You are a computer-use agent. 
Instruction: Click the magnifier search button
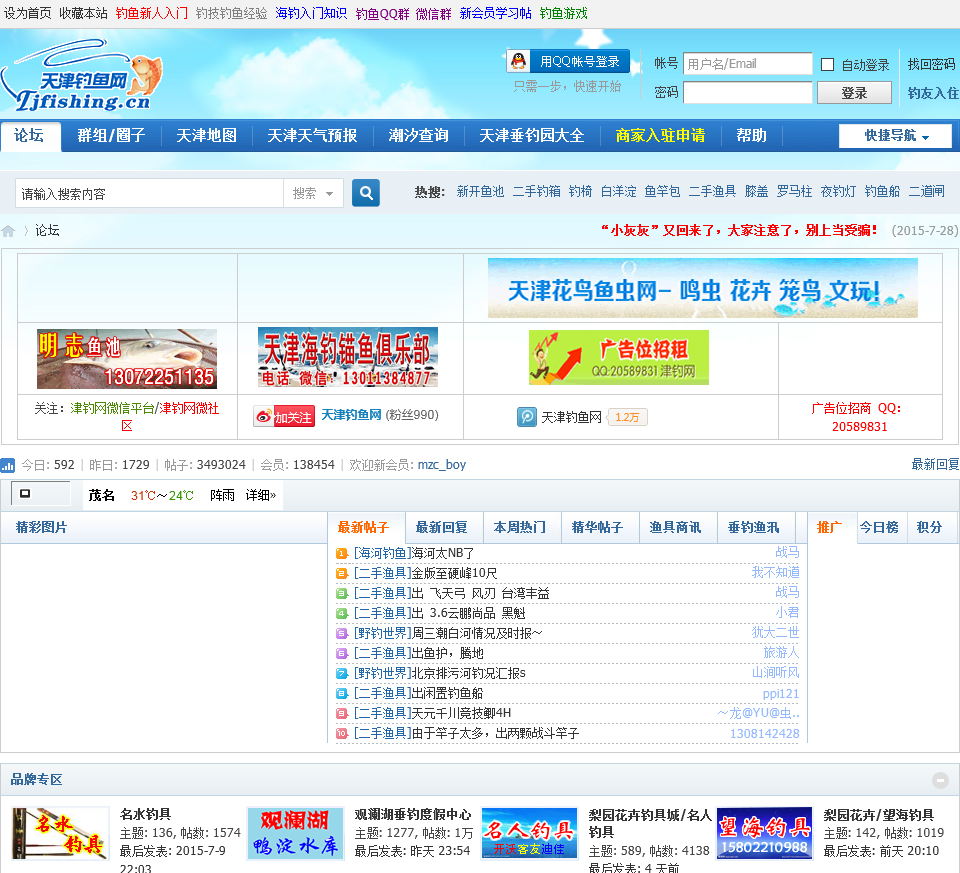(366, 193)
